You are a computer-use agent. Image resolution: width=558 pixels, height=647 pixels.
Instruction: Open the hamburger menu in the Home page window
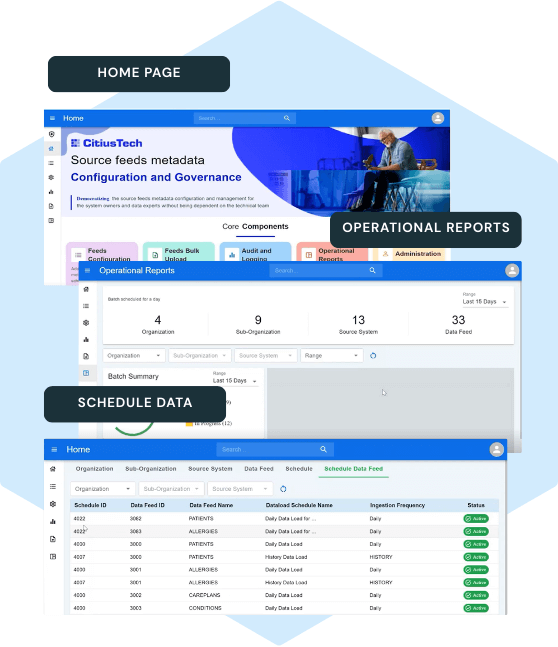[x=52, y=118]
